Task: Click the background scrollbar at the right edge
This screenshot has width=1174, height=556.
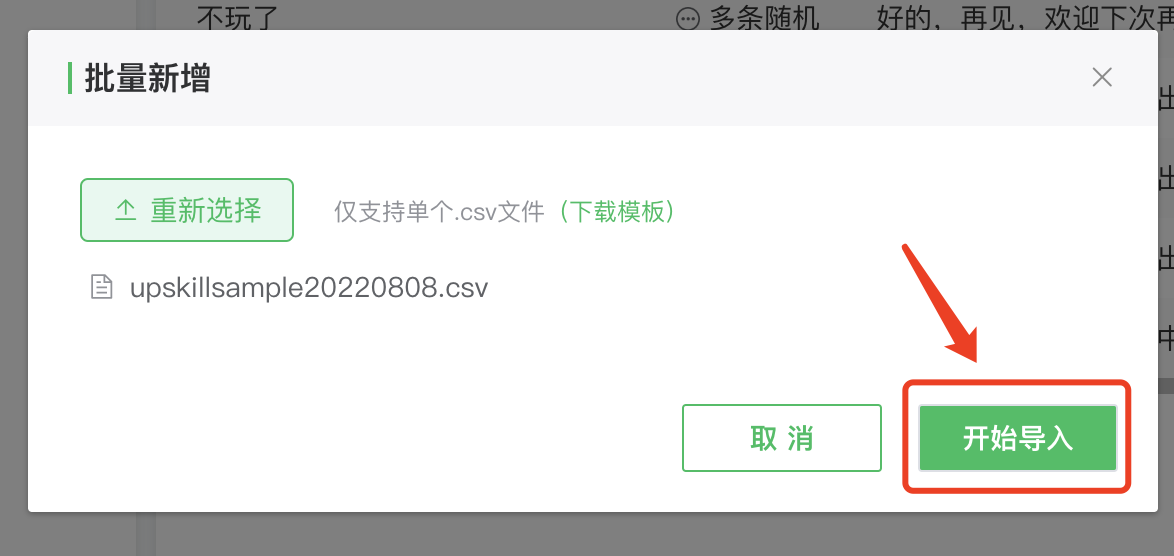Action: tap(1165, 385)
